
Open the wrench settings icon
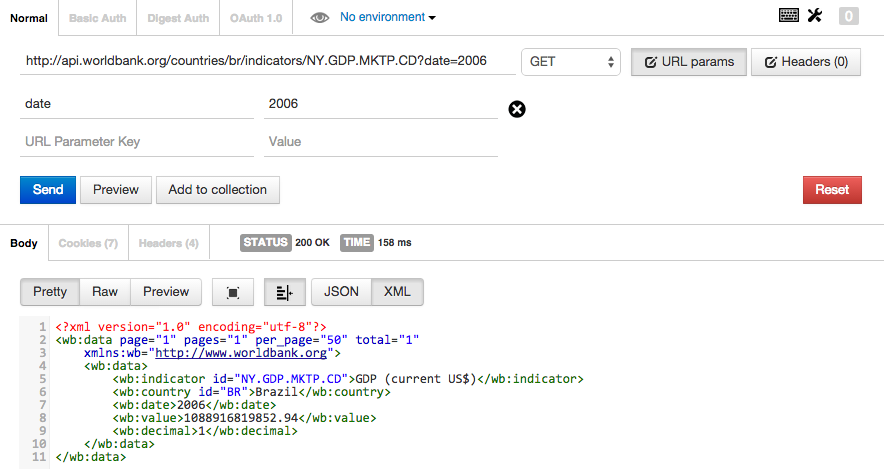coord(815,15)
